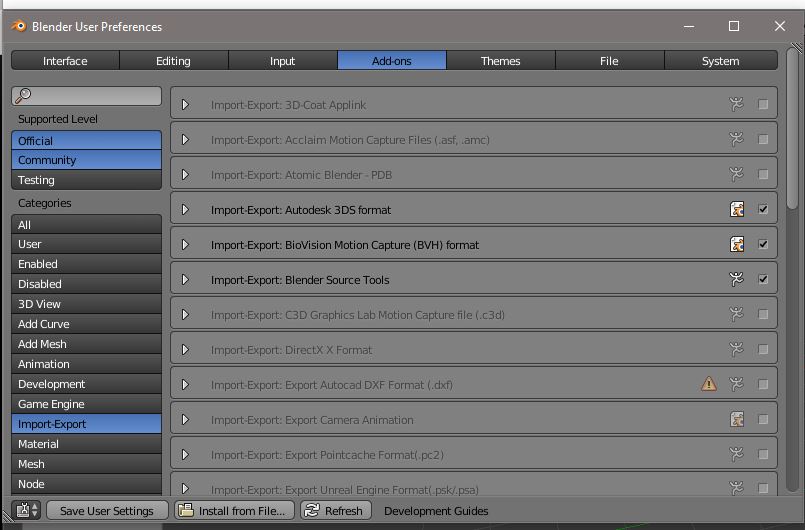Click community icon on Export Unreal Engine row
Viewport: 805px width, 530px height.
pos(736,488)
